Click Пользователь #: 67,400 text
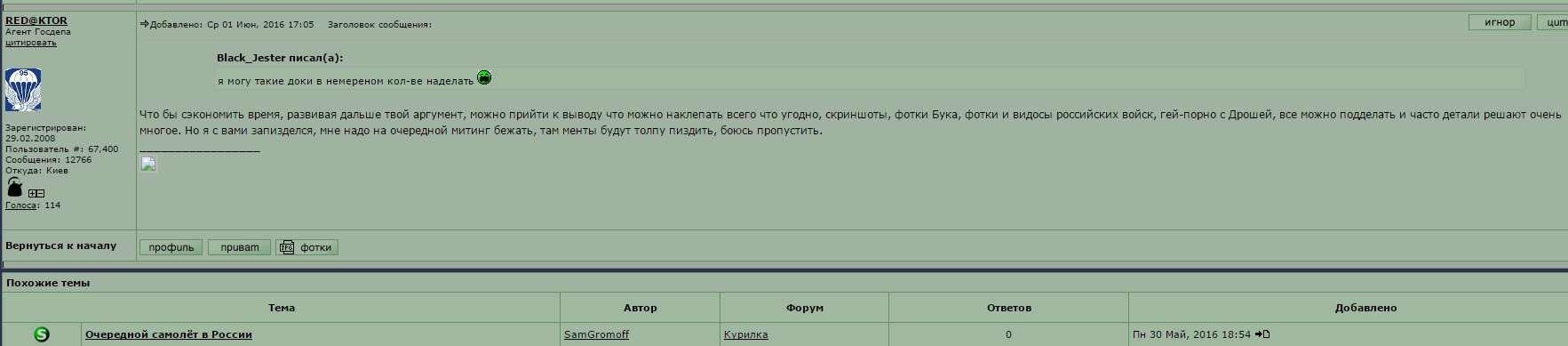This screenshot has width=1568, height=346. (62, 149)
